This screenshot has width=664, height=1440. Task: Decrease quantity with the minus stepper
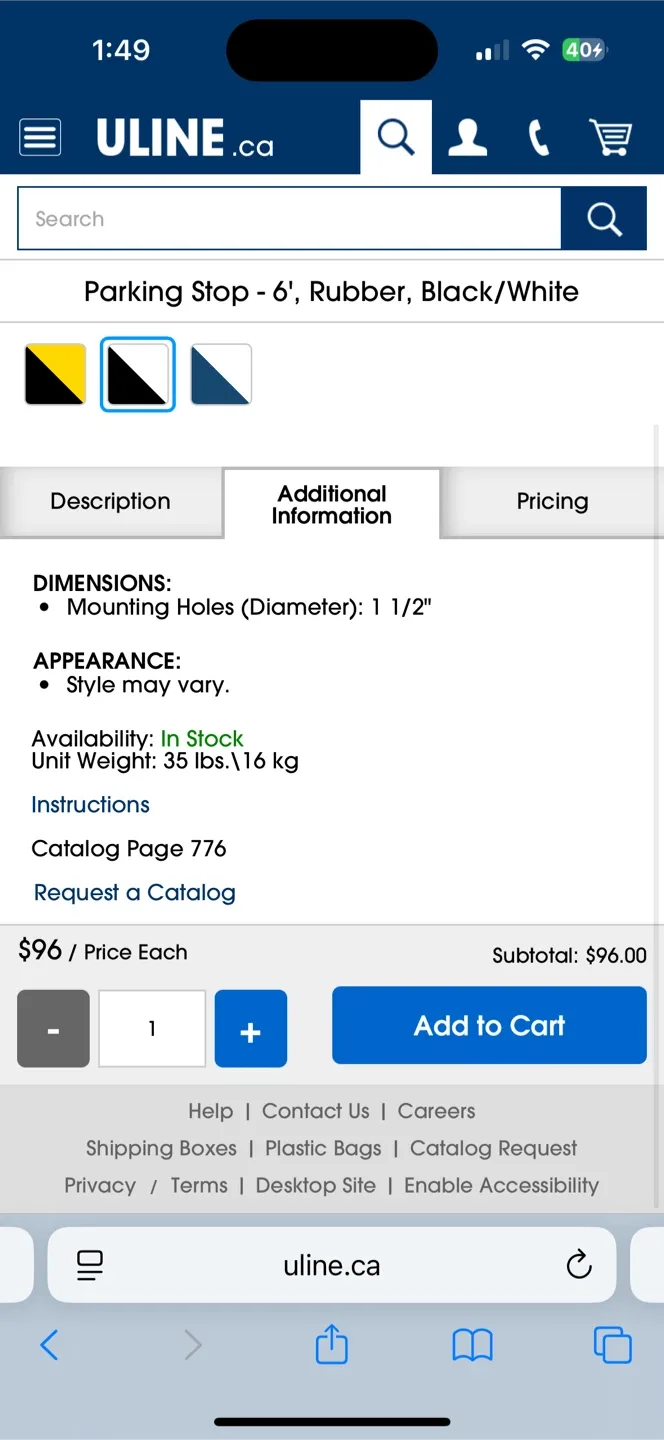(53, 1028)
